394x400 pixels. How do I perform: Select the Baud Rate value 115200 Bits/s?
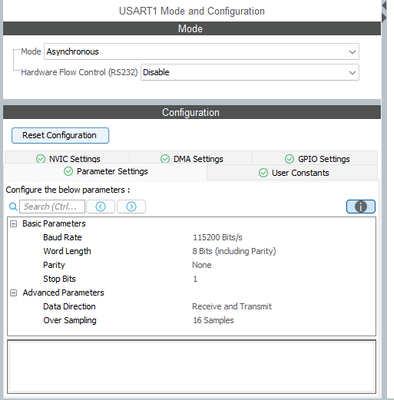click(218, 237)
